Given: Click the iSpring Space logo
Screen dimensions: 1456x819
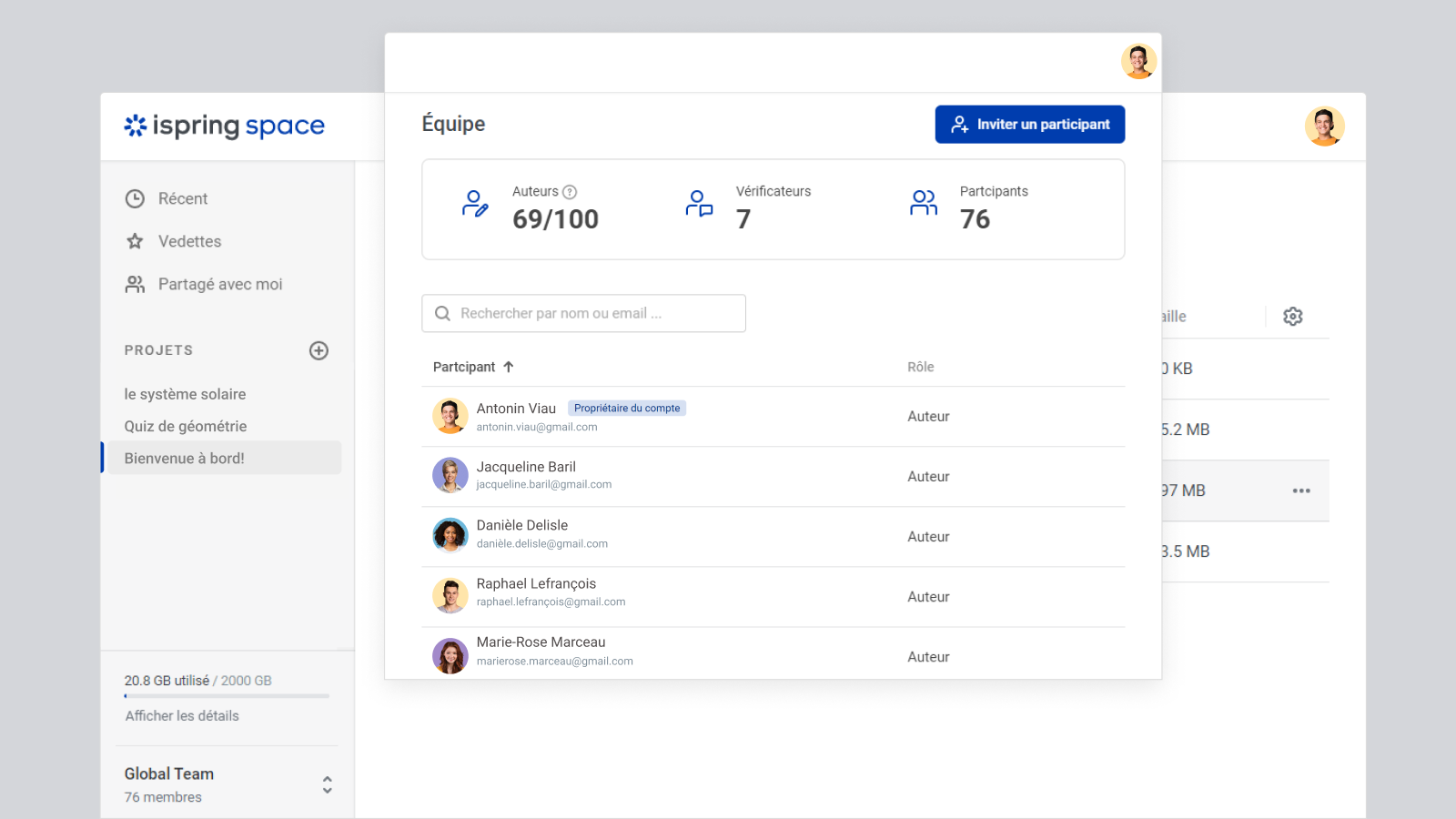Looking at the screenshot, I should [x=224, y=126].
